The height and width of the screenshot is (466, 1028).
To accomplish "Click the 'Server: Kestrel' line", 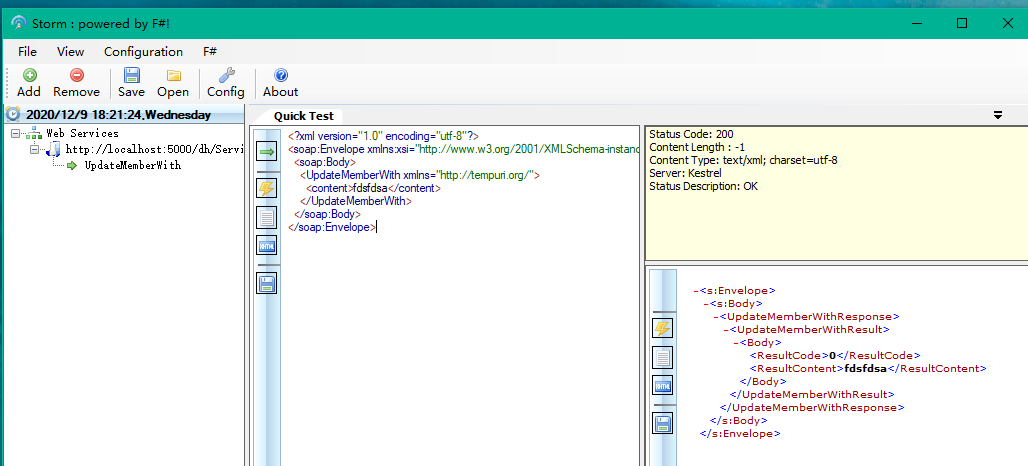I will click(x=685, y=173).
